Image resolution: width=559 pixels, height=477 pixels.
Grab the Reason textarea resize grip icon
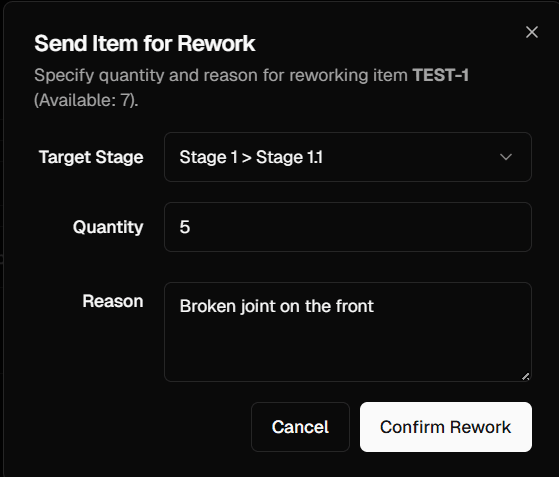click(525, 376)
